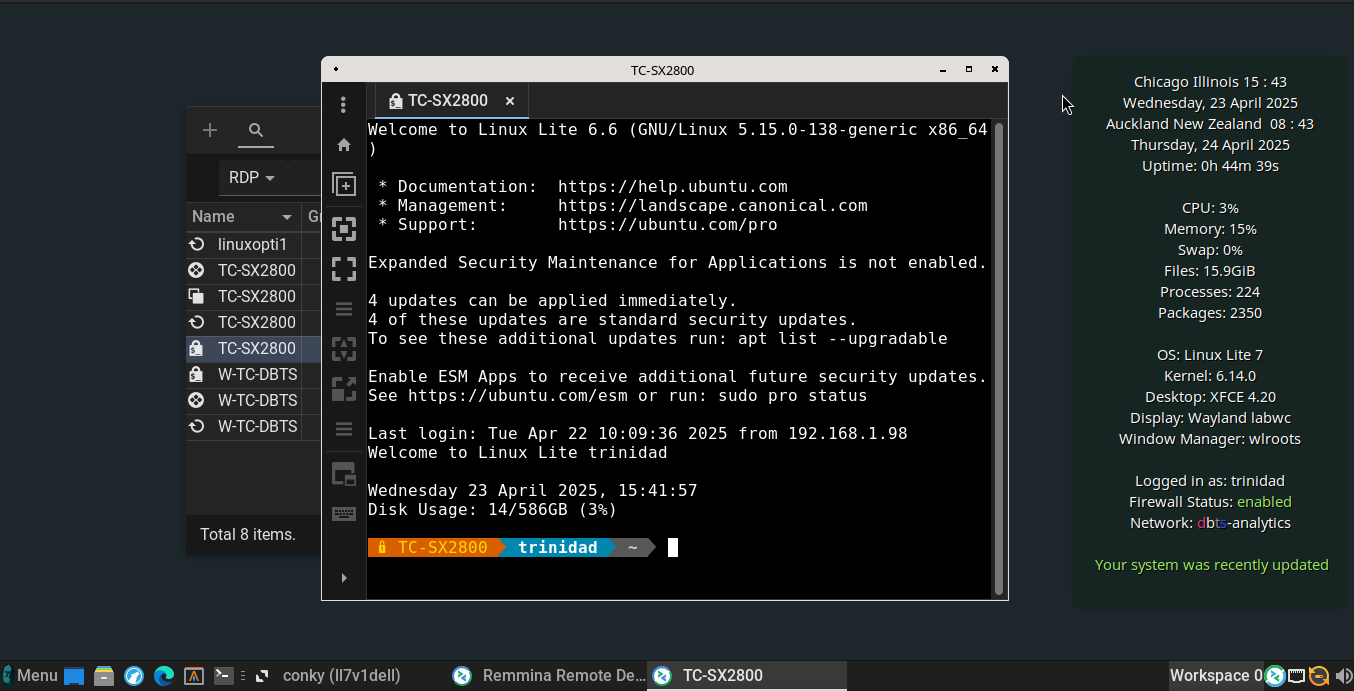This screenshot has height=691, width=1354.
Task: Open the RDP protocol dropdown in Remmina
Action: pyautogui.click(x=252, y=177)
